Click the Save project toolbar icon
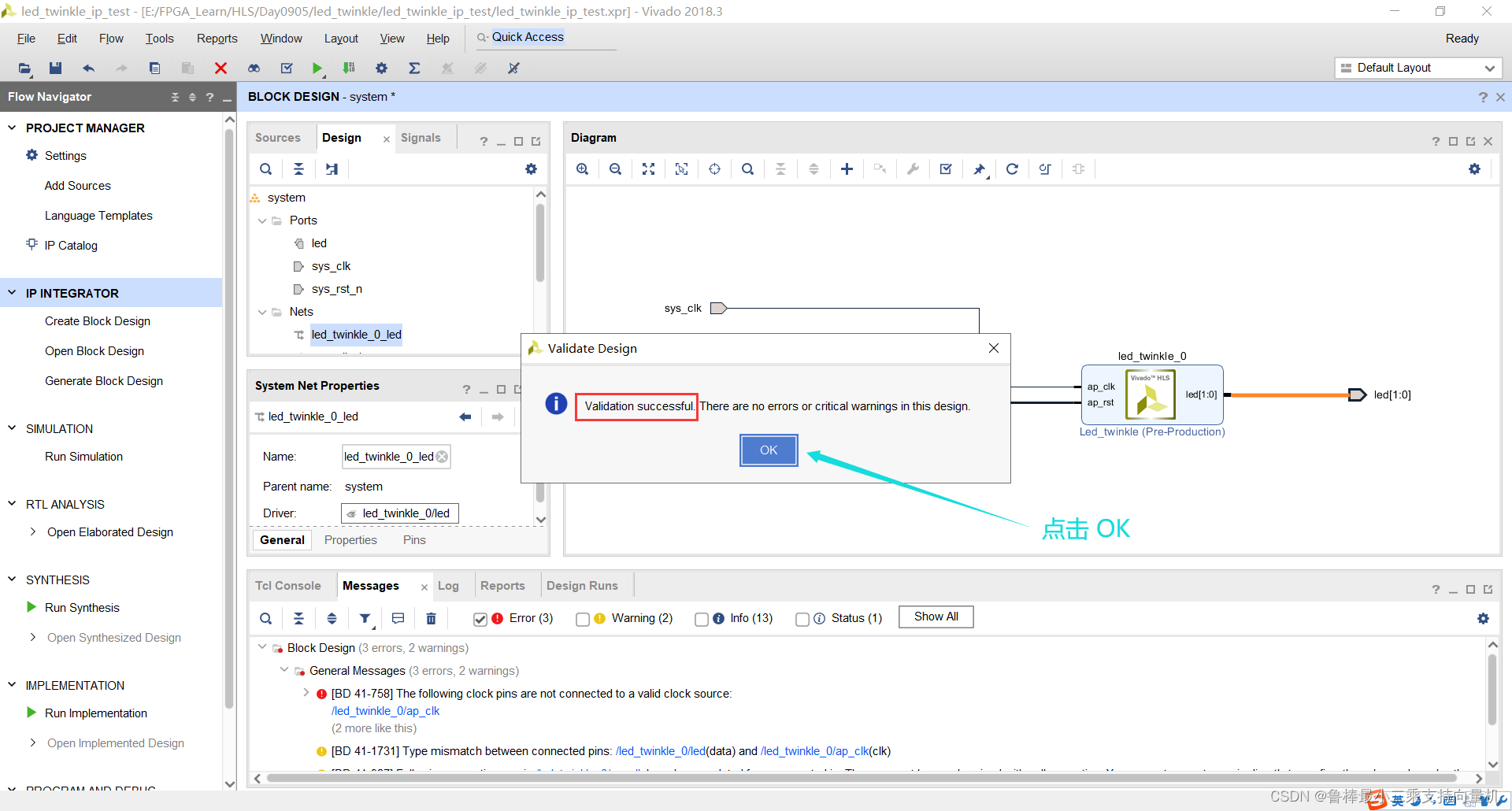This screenshot has height=811, width=1512. 55,69
